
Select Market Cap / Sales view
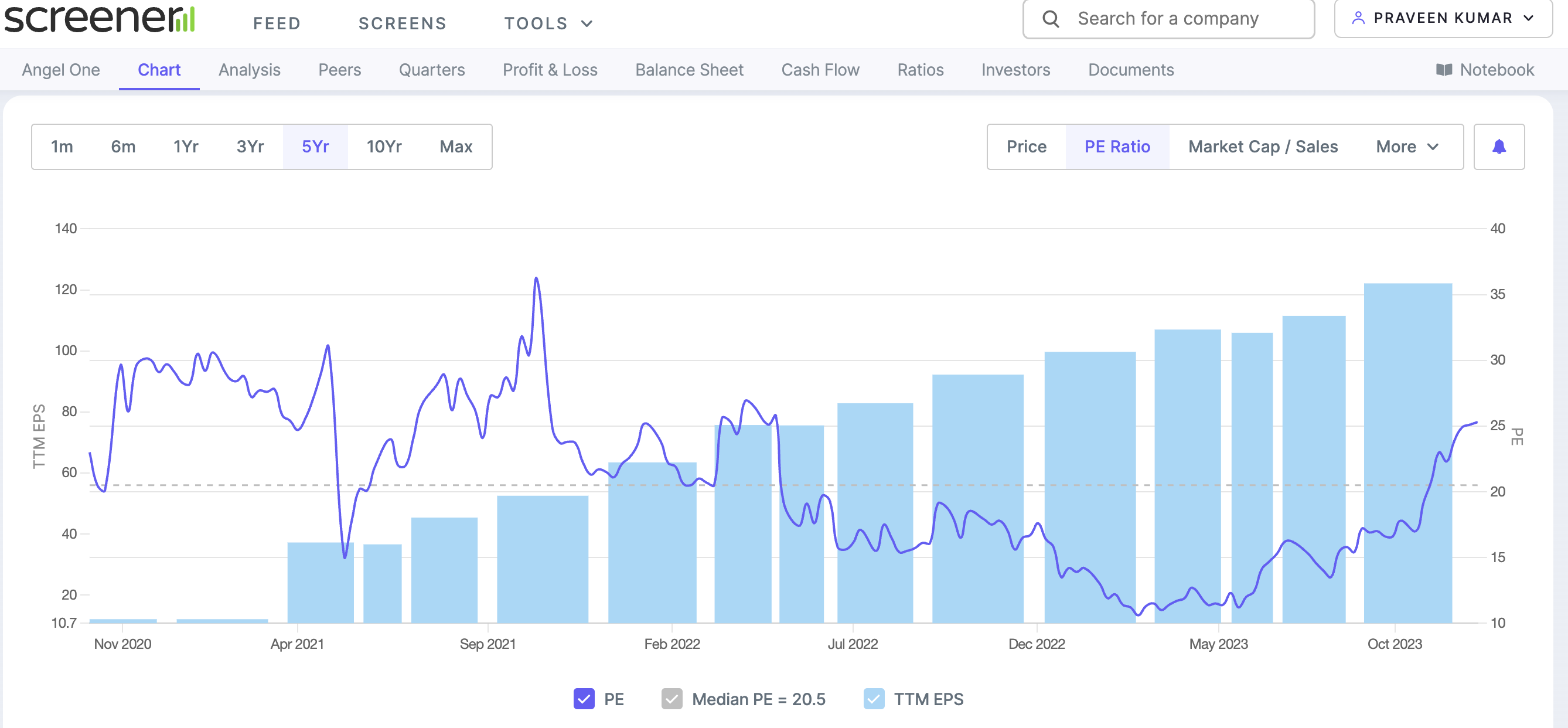pos(1263,147)
